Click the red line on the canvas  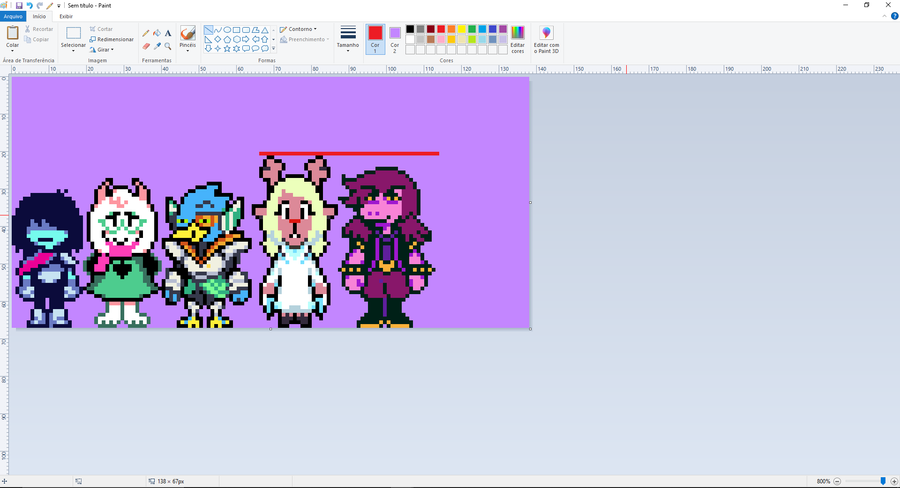click(x=349, y=153)
